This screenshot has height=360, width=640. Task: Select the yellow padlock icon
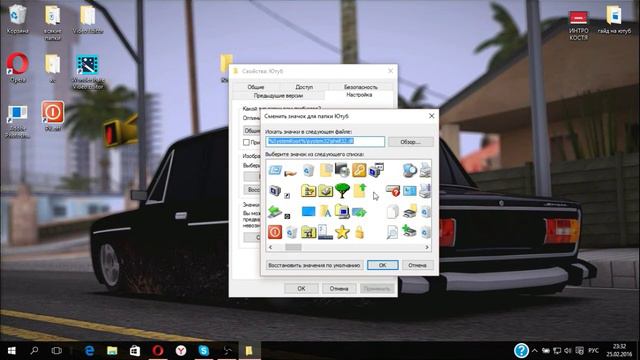pos(359,232)
